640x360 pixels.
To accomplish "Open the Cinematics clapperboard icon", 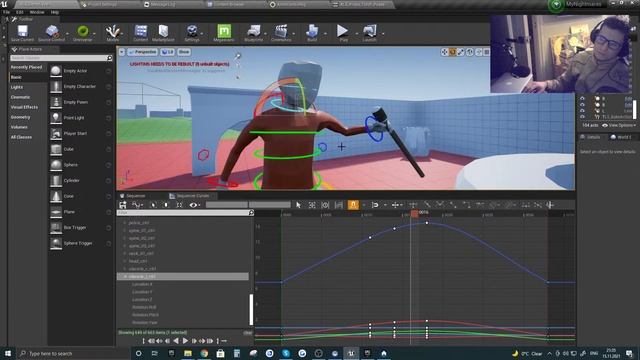I will point(281,31).
